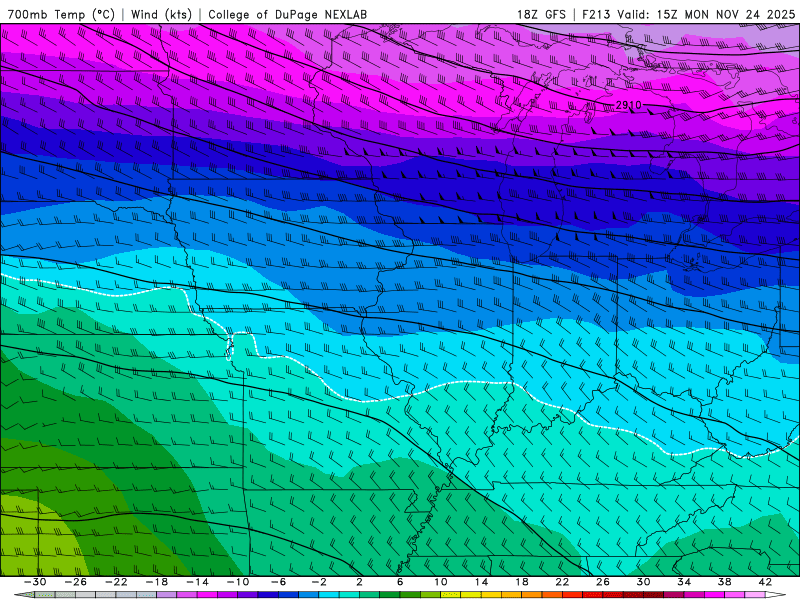Click the -6 color scale label
This screenshot has height=600, width=800.
tap(278, 582)
